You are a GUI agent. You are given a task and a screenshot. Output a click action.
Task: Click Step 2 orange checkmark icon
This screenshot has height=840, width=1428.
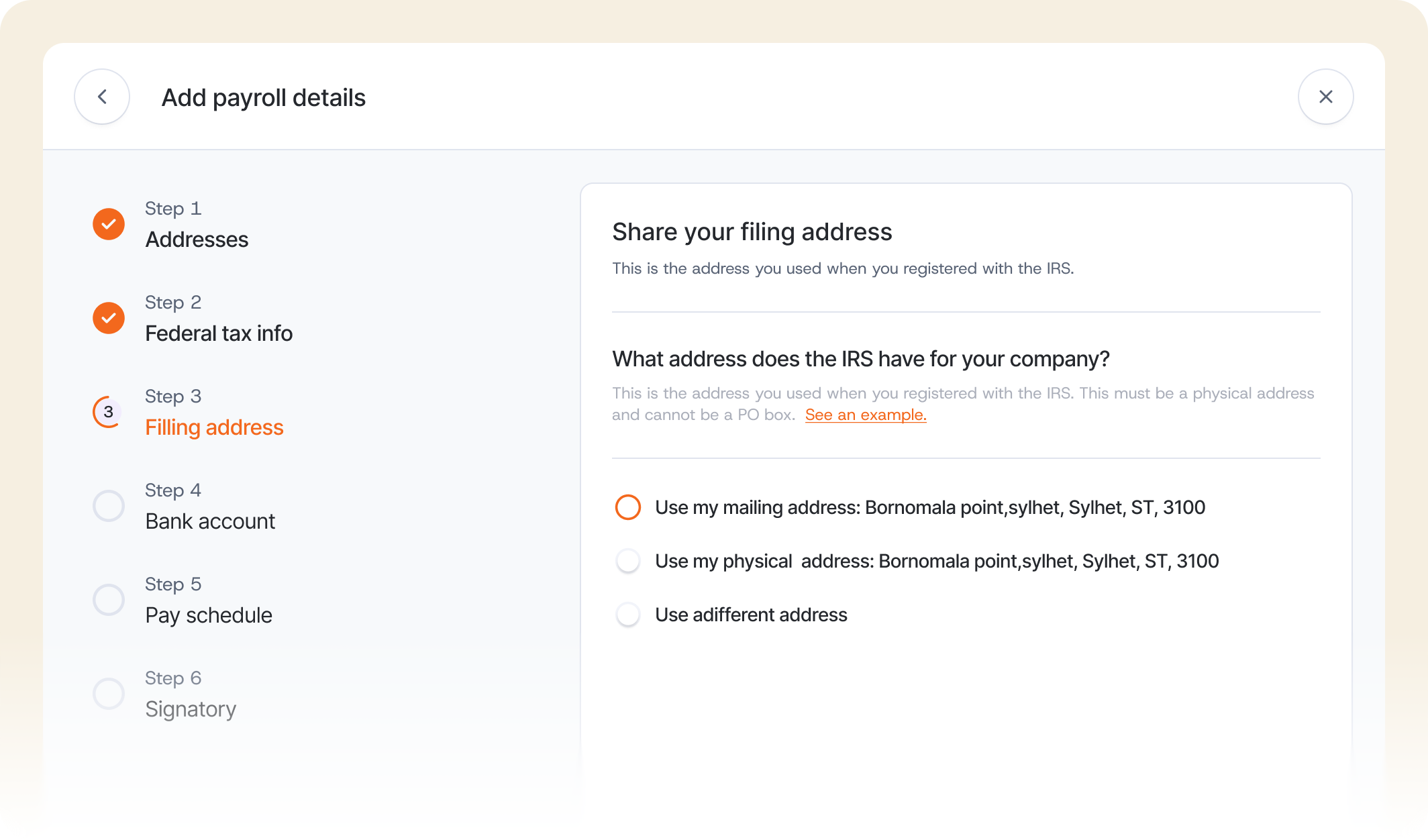click(x=109, y=318)
